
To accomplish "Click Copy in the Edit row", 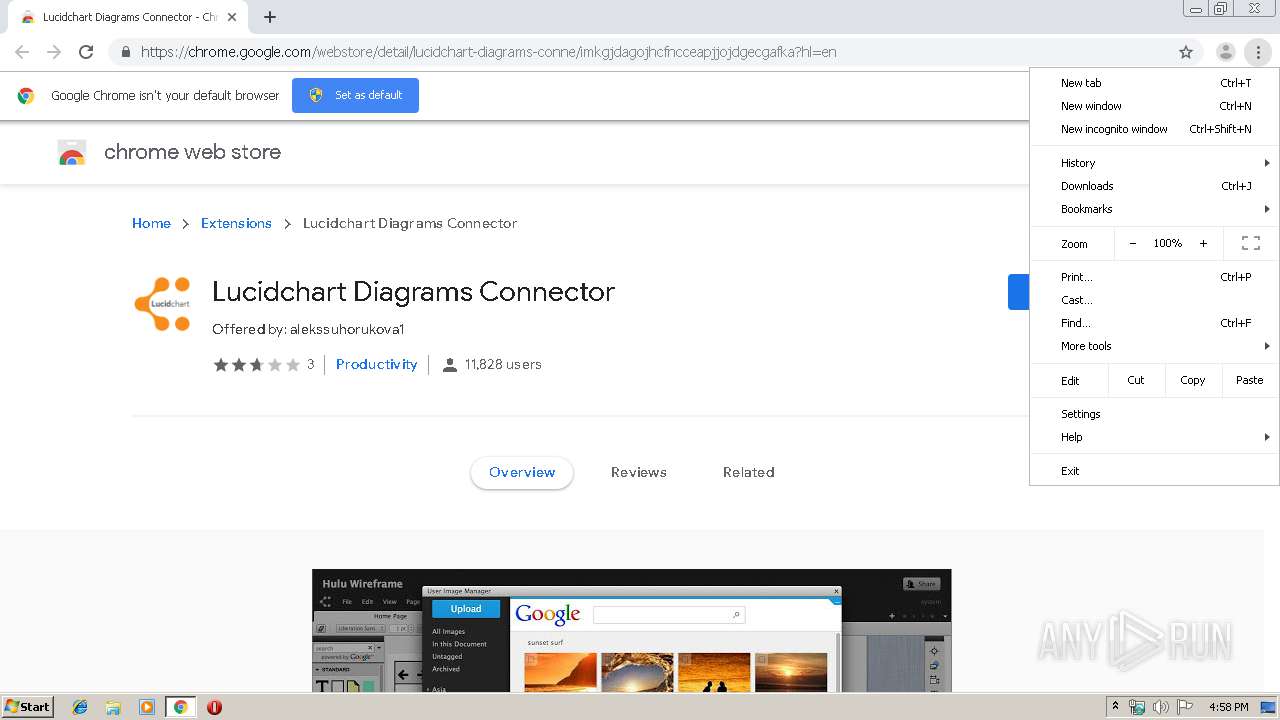I will coord(1192,380).
